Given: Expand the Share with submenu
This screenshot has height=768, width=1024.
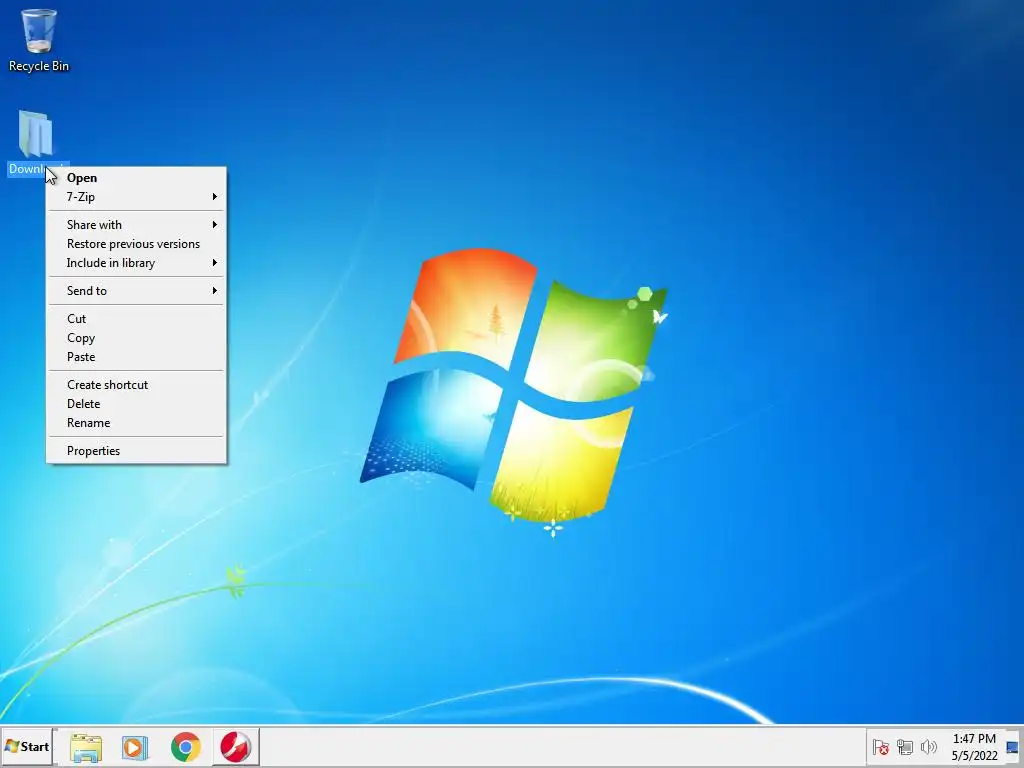Looking at the screenshot, I should click(x=136, y=225).
